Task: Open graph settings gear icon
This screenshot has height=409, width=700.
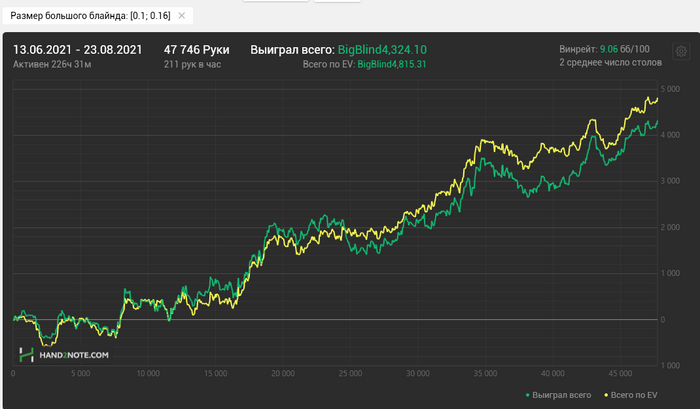Action: tap(681, 52)
